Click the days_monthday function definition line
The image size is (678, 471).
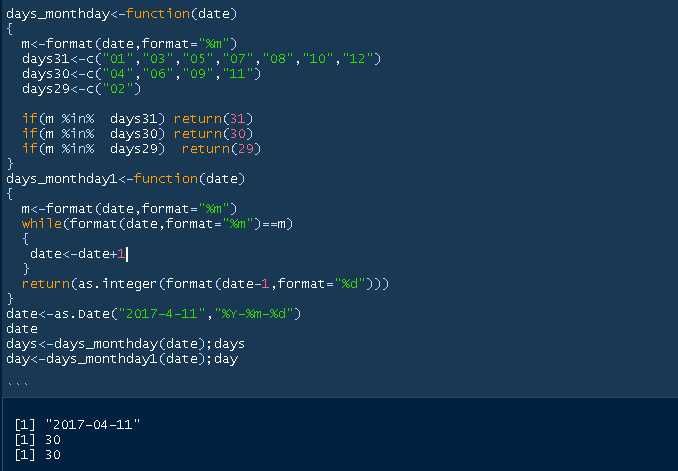[120, 15]
